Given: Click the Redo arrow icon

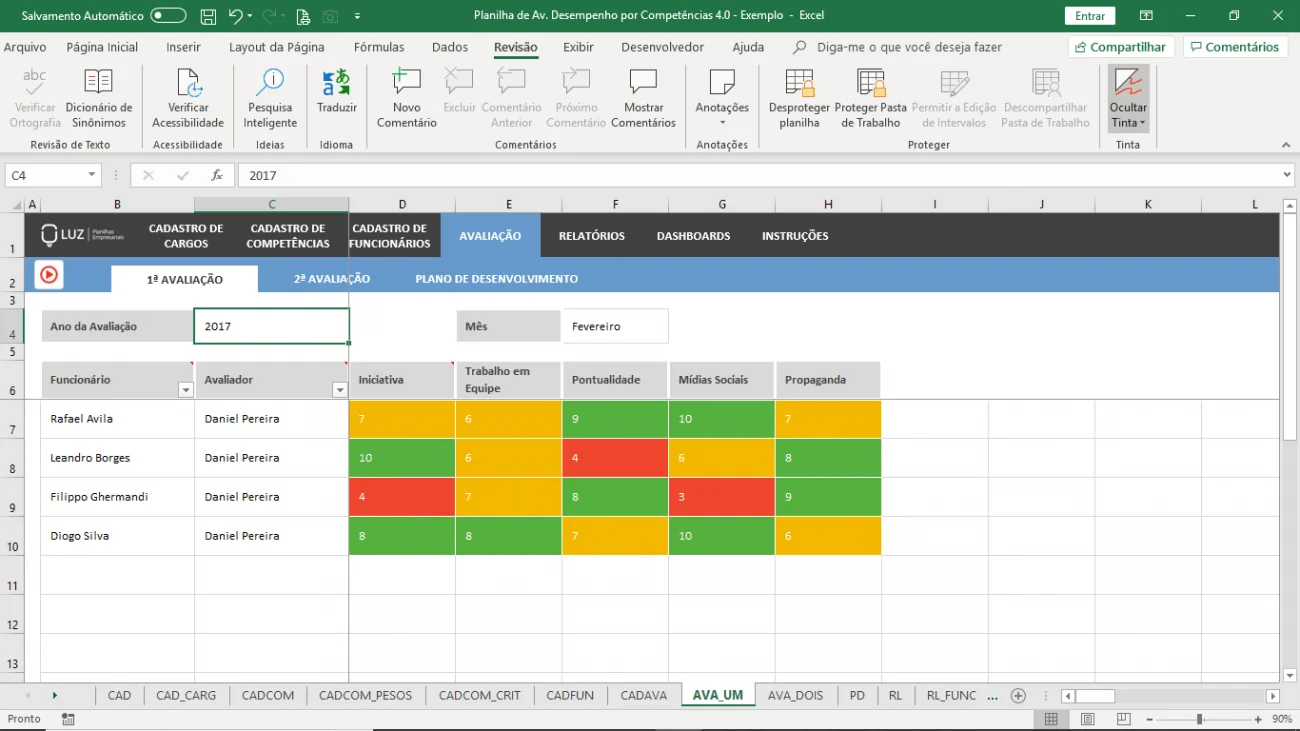Looking at the screenshot, I should tap(268, 16).
